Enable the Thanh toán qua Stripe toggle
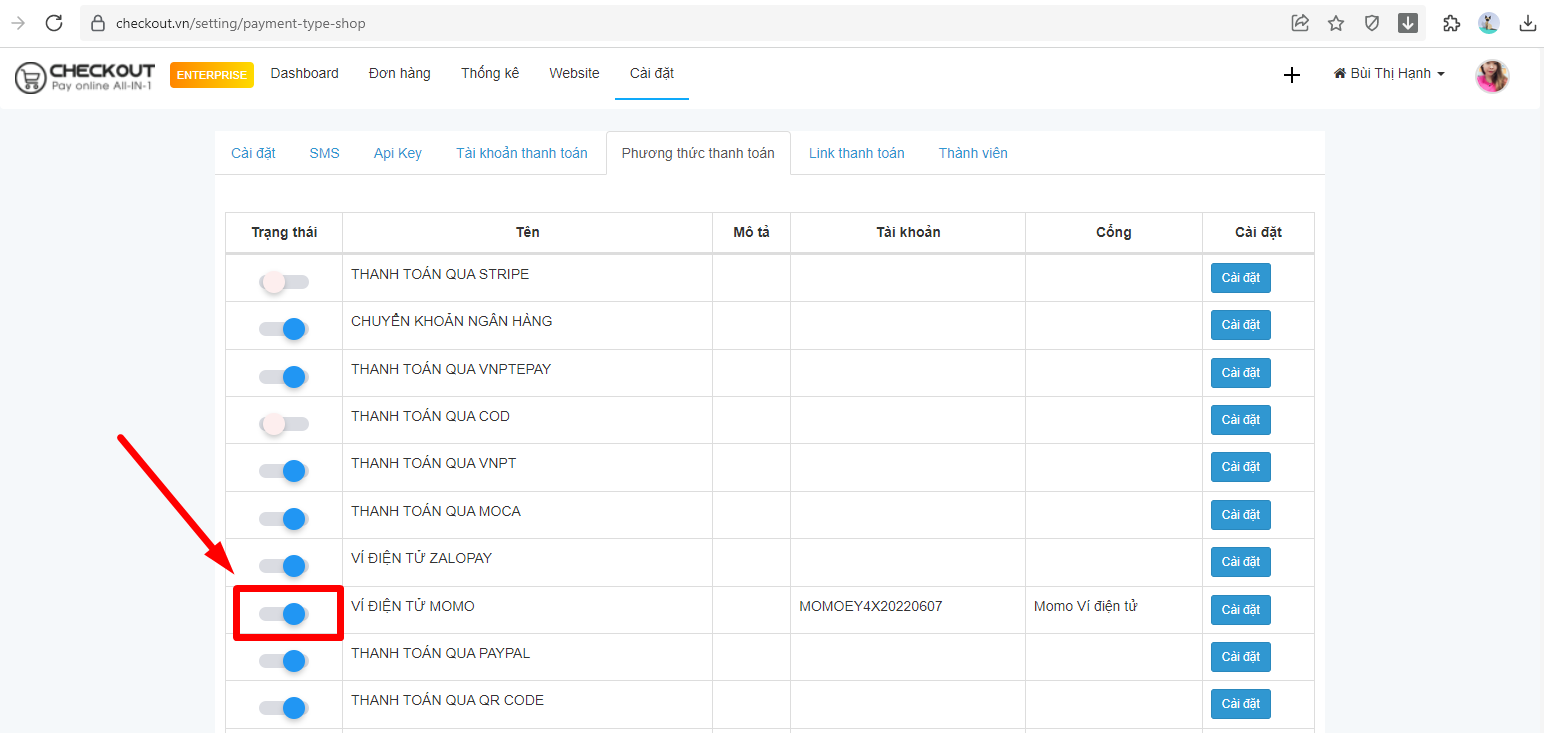 click(x=283, y=282)
